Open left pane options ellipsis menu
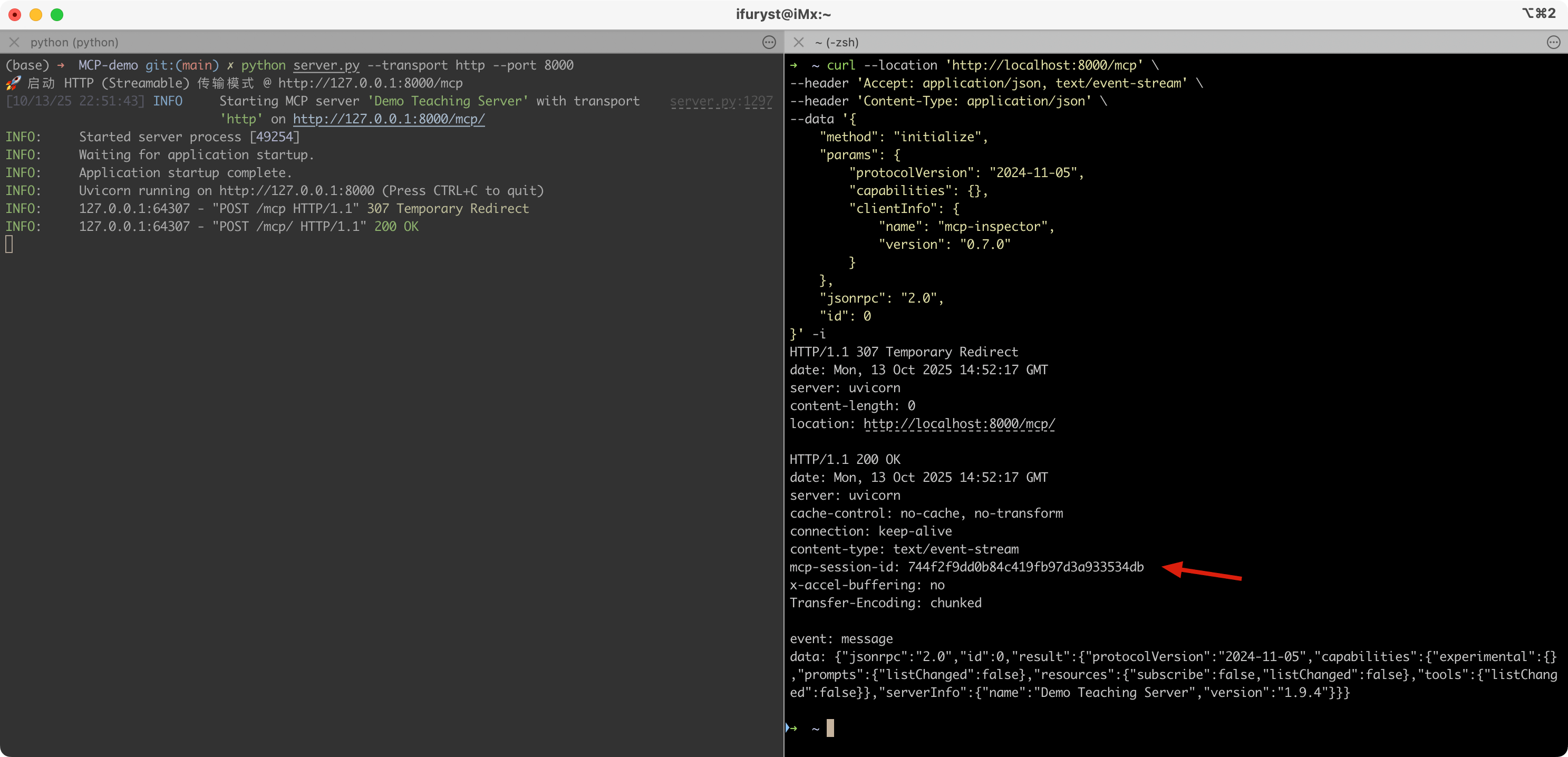 tap(769, 42)
